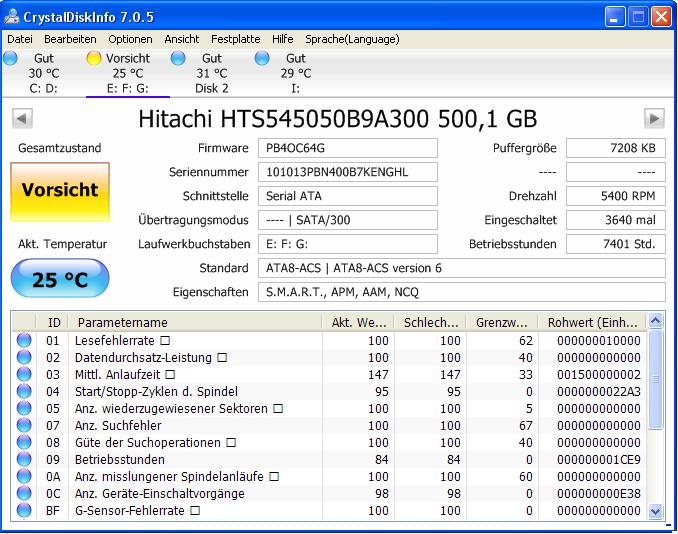Select raw value 000000000E38
678x534 pixels.
[598, 494]
